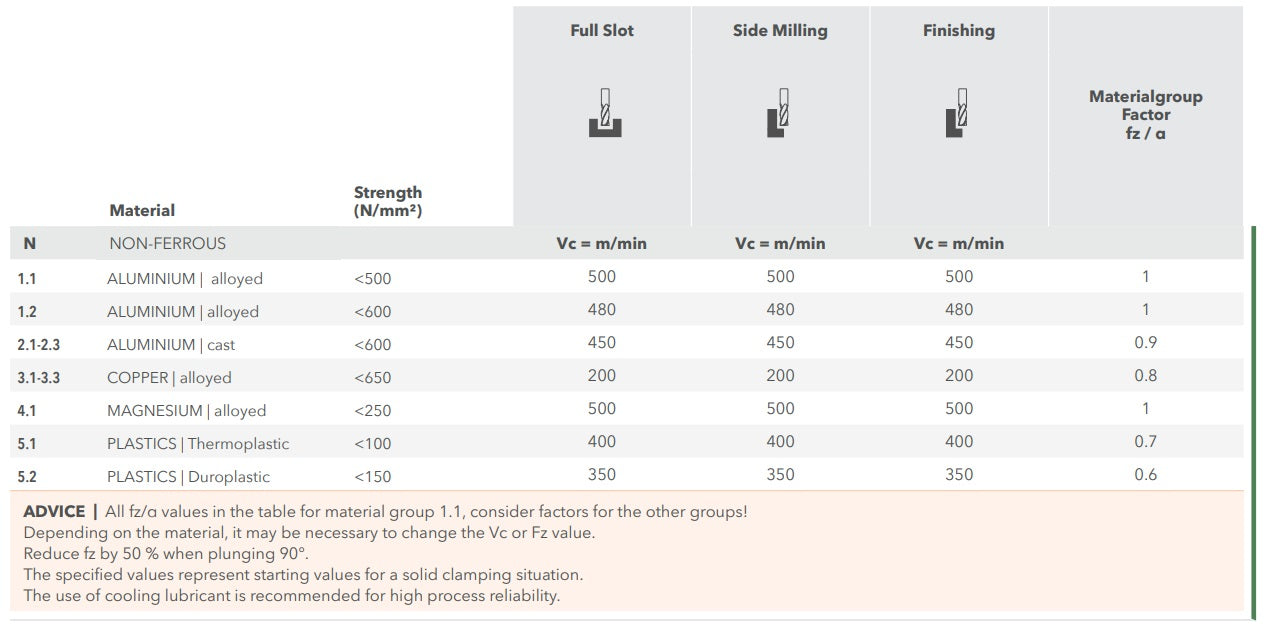Image resolution: width=1267 pixels, height=625 pixels.
Task: Select the NON-FERROUS category row
Action: coord(167,243)
